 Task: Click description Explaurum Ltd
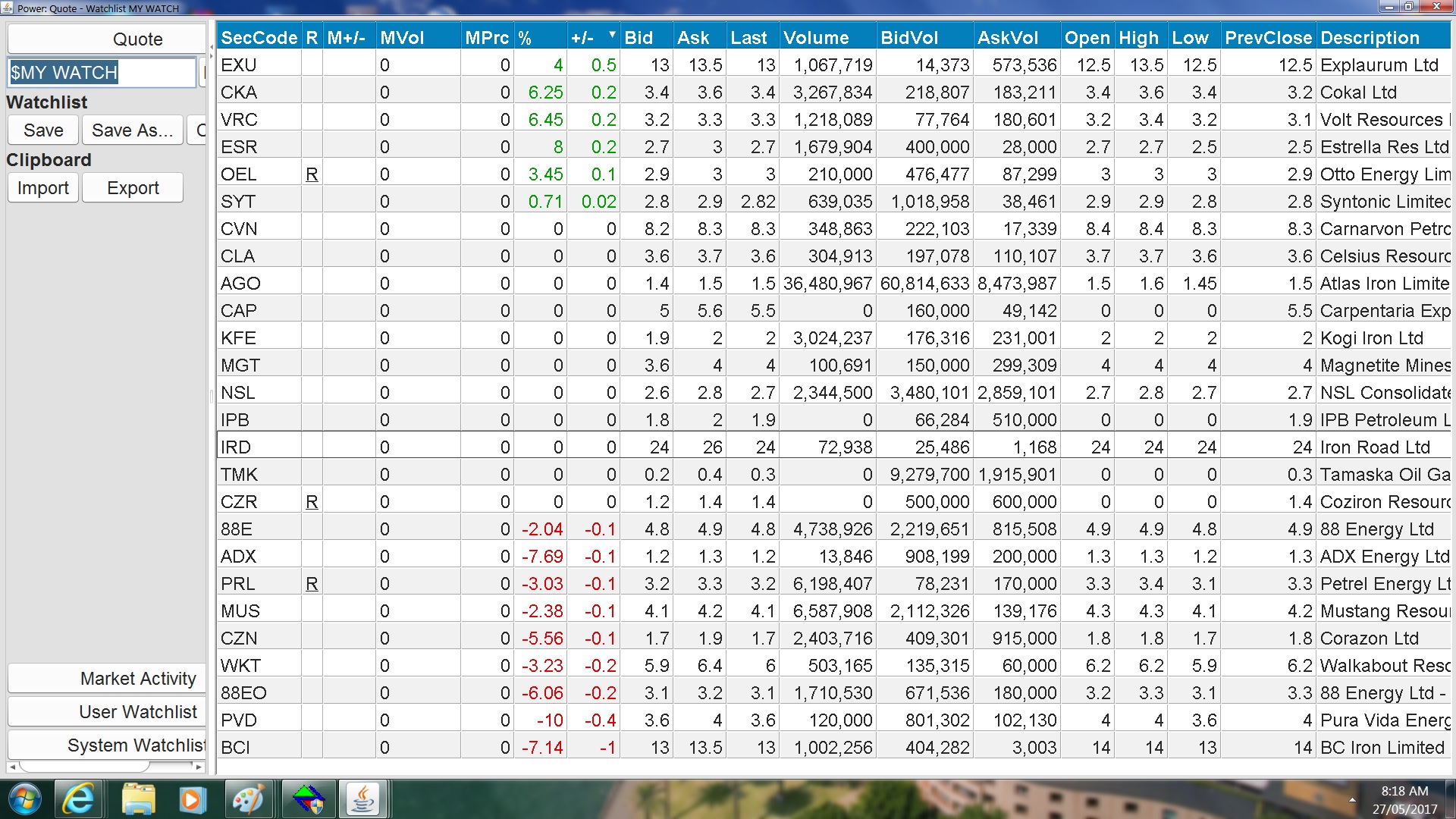click(x=1379, y=65)
